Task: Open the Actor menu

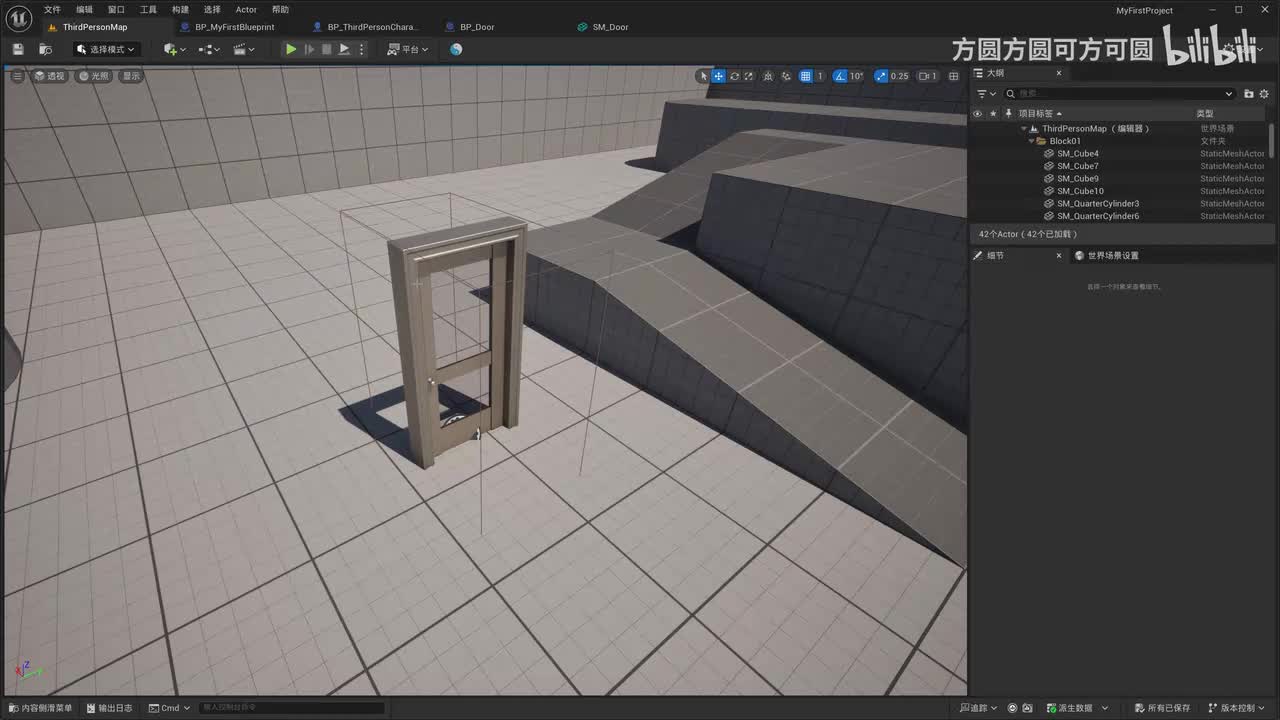Action: pyautogui.click(x=246, y=10)
